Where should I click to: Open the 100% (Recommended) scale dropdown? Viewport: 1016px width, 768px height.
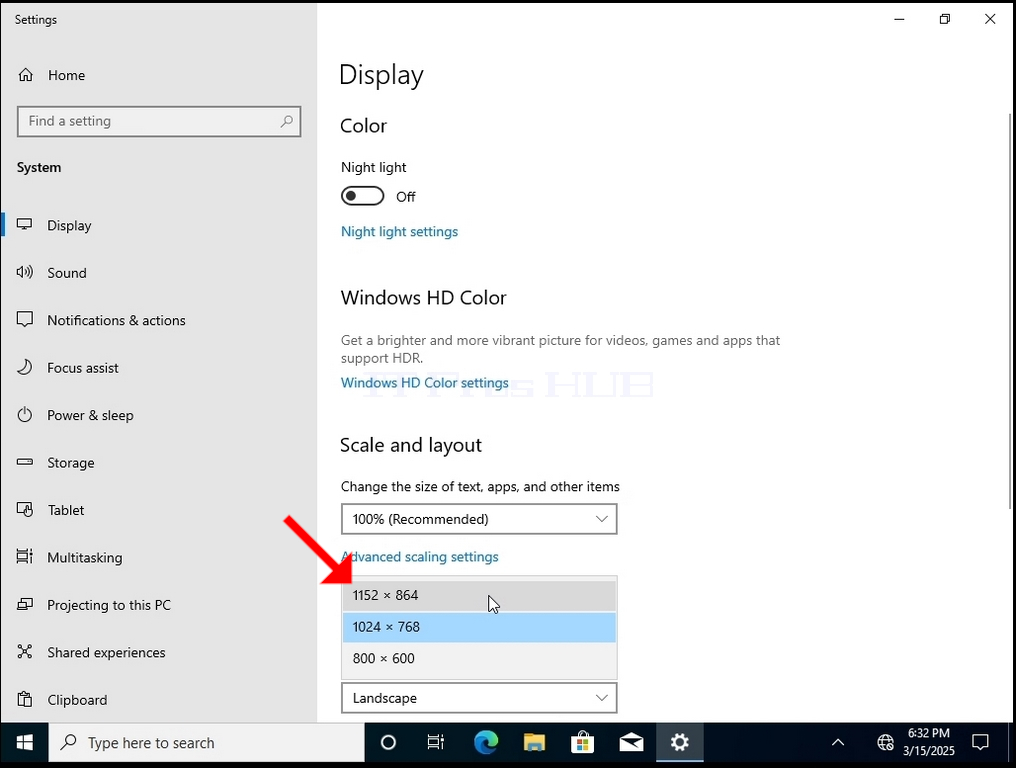pos(479,519)
